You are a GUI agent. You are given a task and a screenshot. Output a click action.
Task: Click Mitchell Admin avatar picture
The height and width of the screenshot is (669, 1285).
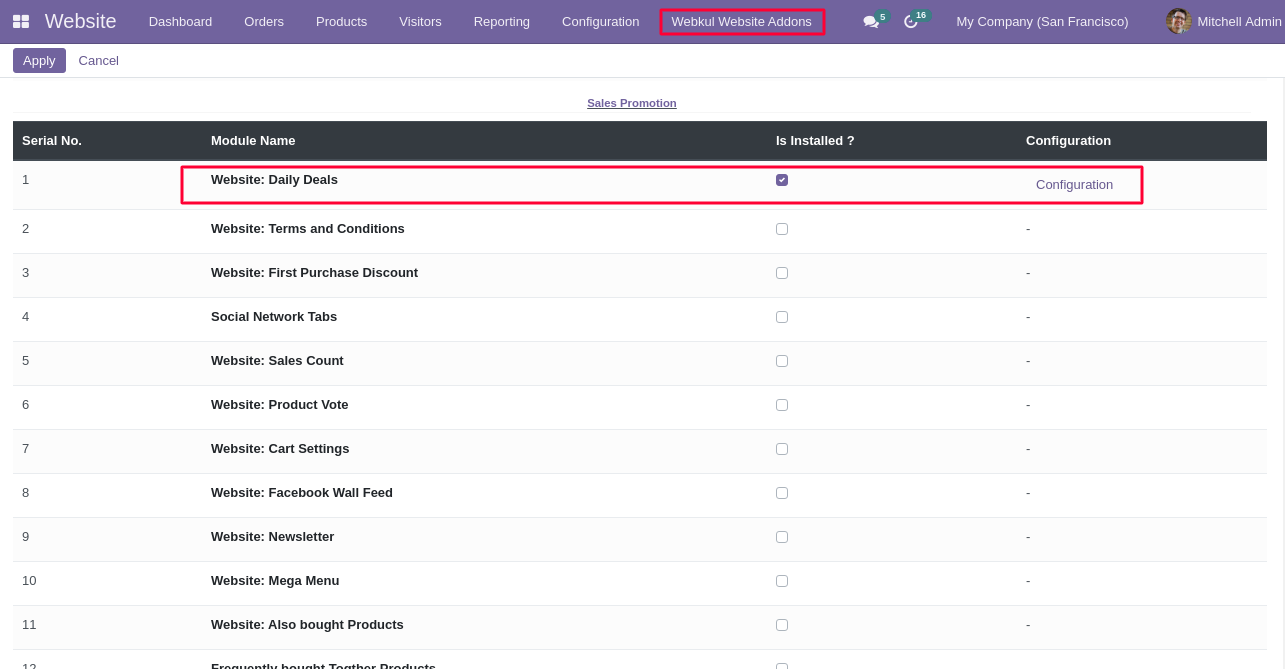pyautogui.click(x=1179, y=21)
